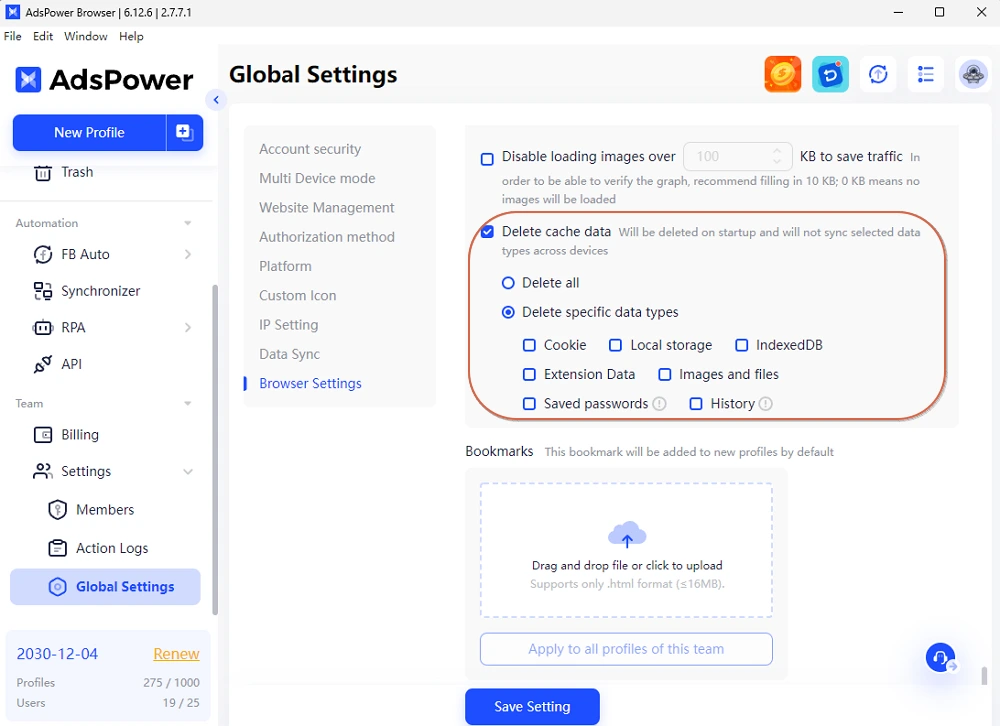
Task: Open Website Management settings
Action: 327,208
